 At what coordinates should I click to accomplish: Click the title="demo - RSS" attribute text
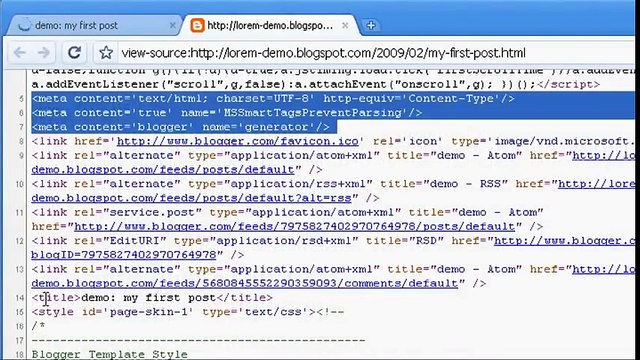(444, 184)
